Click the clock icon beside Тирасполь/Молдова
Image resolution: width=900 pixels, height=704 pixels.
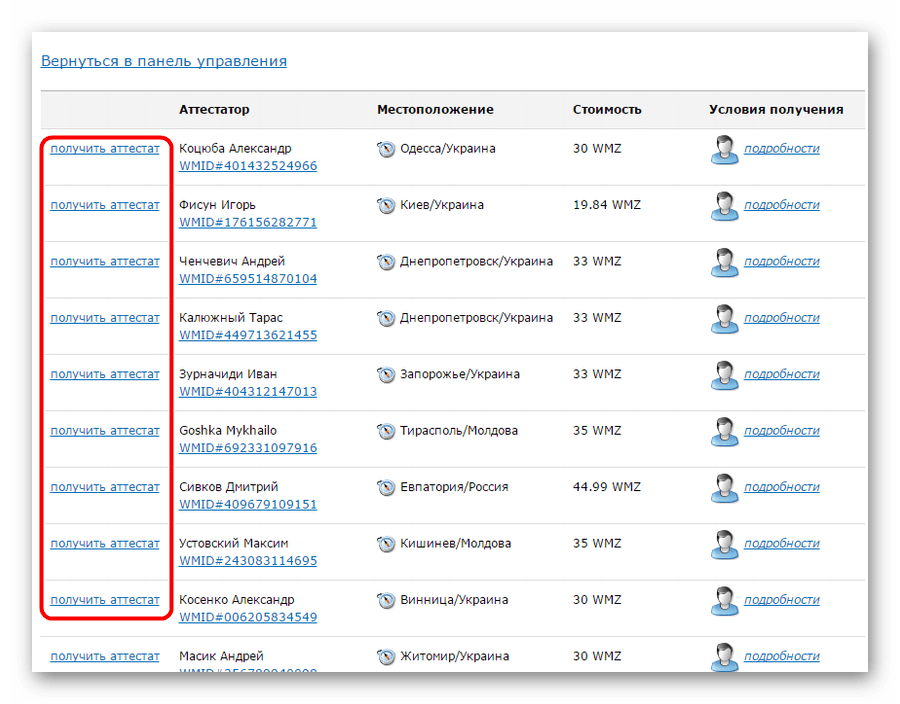pyautogui.click(x=386, y=432)
